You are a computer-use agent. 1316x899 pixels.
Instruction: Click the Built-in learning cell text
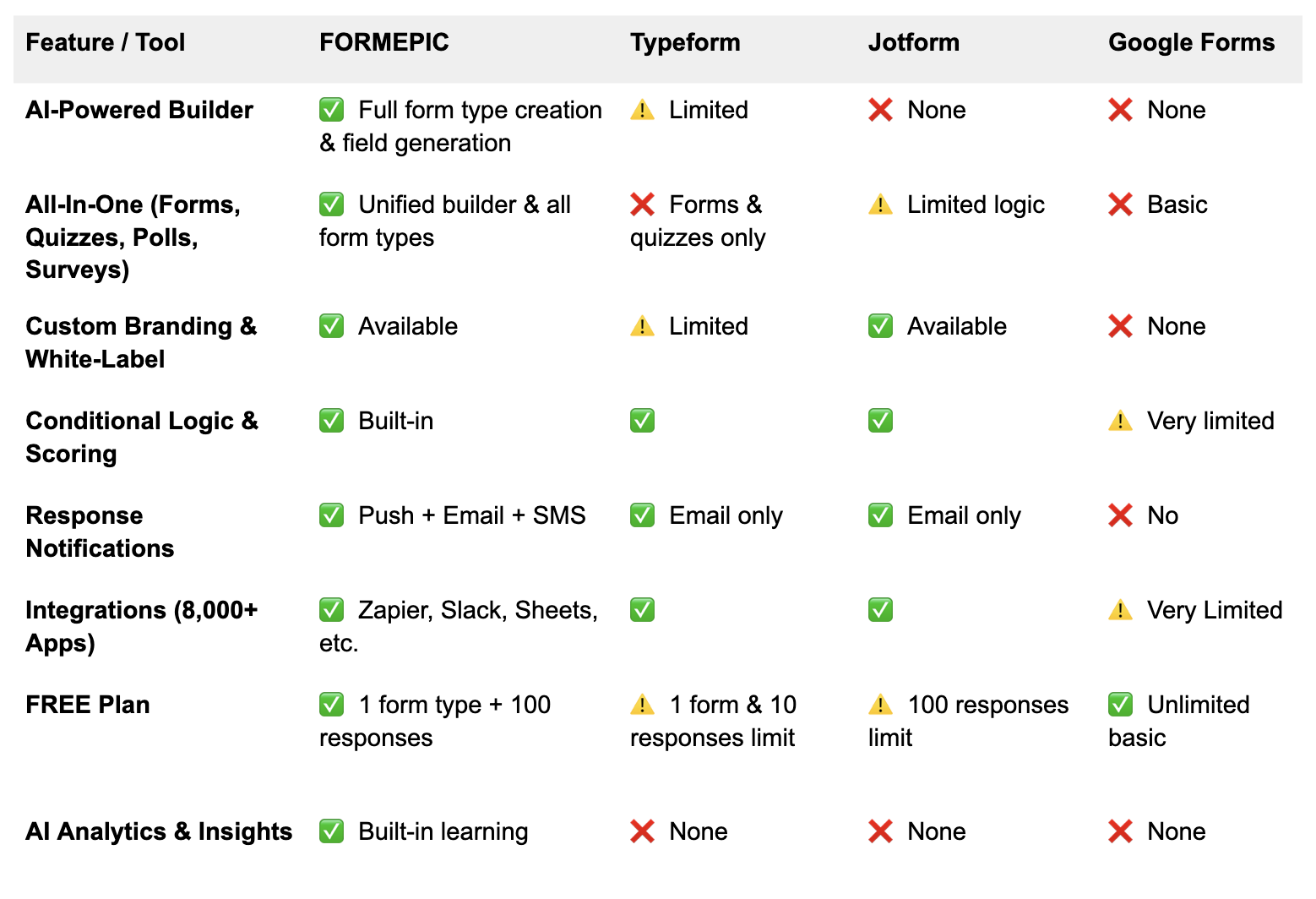pos(443,831)
